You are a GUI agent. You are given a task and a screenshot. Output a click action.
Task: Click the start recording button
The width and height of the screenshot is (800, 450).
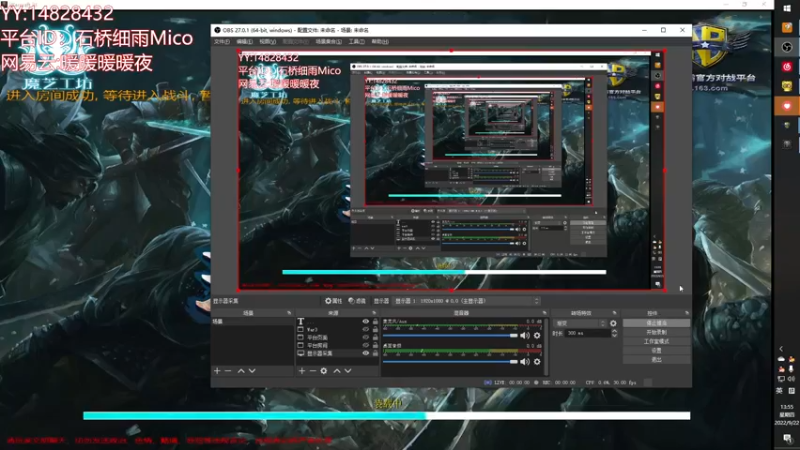656,332
